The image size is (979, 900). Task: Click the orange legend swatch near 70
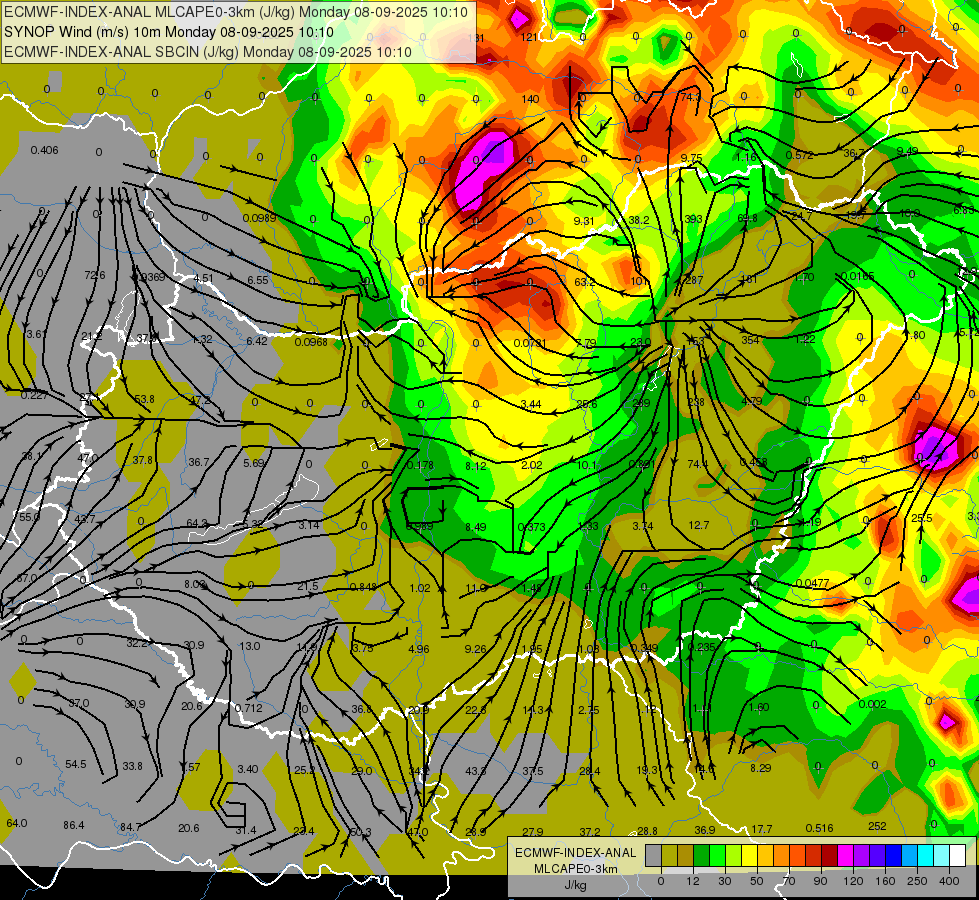click(782, 855)
